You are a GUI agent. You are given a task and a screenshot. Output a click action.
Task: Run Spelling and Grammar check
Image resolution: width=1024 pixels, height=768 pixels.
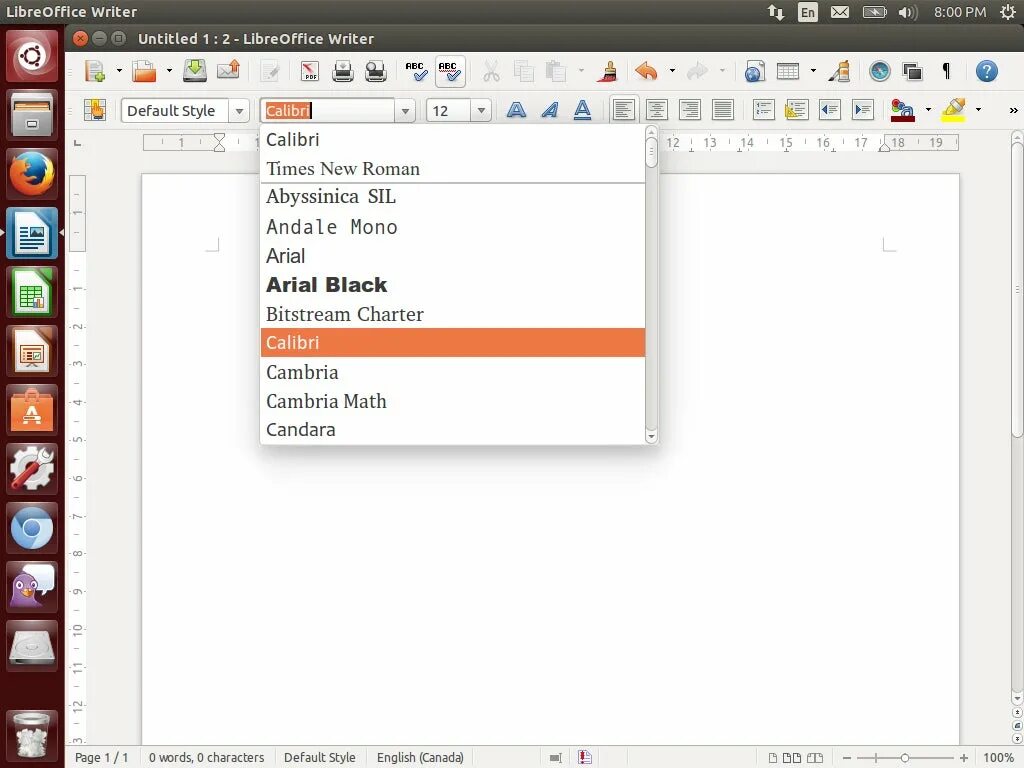(416, 71)
